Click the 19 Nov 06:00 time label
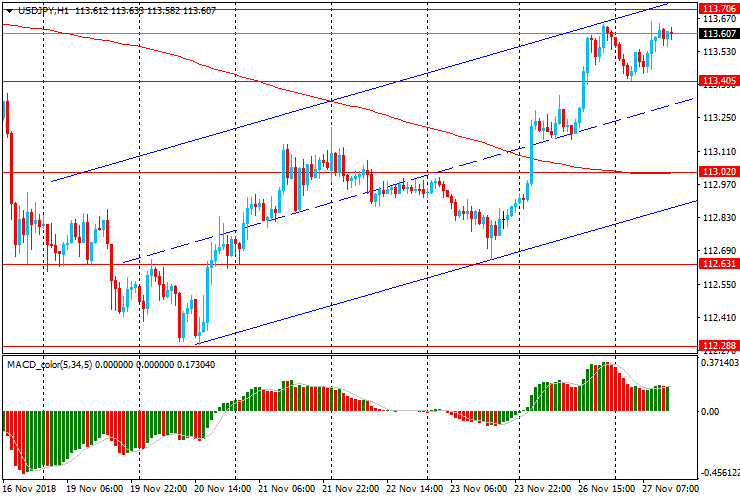The height and width of the screenshot is (500, 740). (95, 488)
